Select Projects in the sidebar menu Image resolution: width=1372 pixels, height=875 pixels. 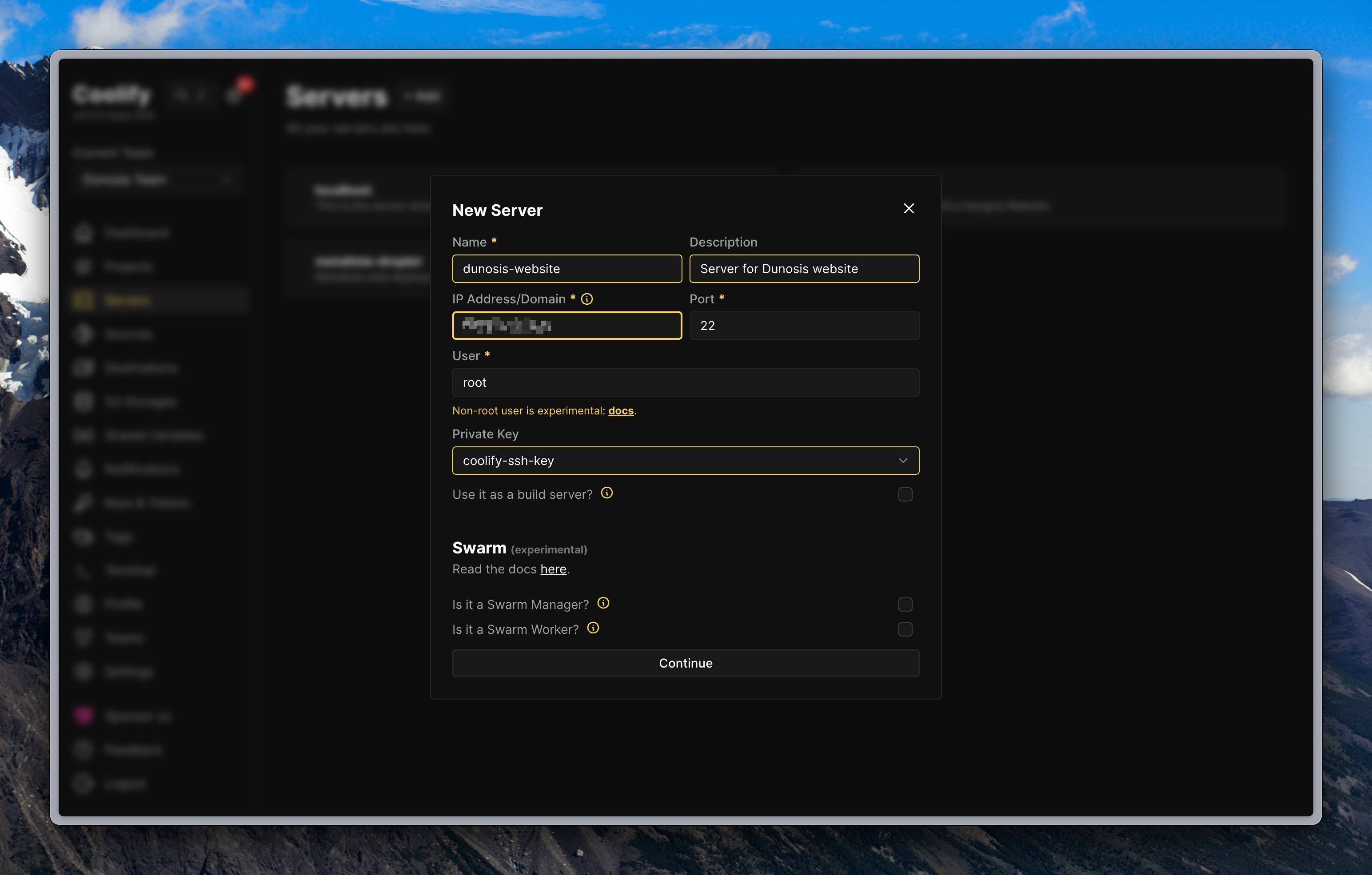click(84, 266)
